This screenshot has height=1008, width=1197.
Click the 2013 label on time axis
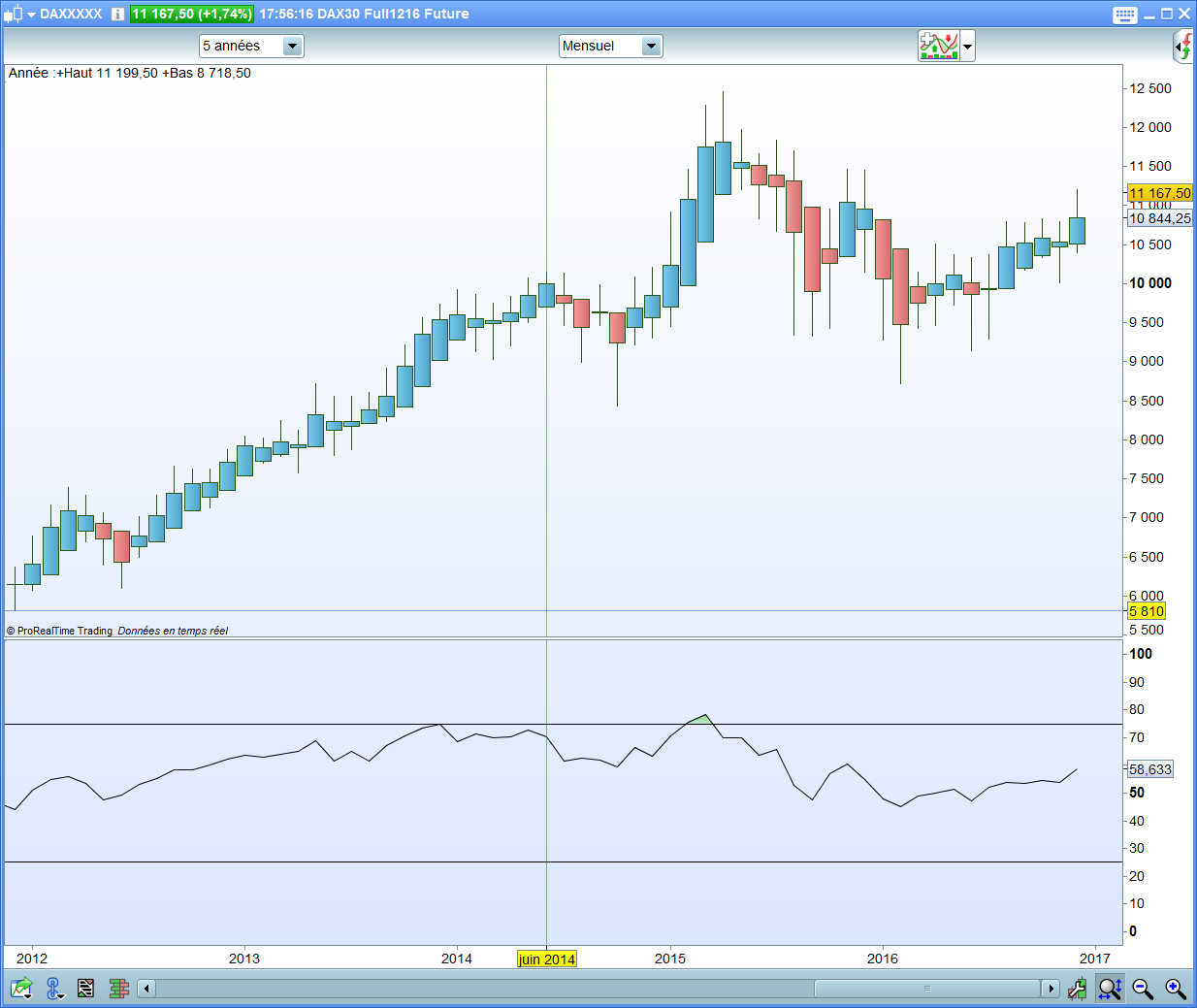pos(244,959)
